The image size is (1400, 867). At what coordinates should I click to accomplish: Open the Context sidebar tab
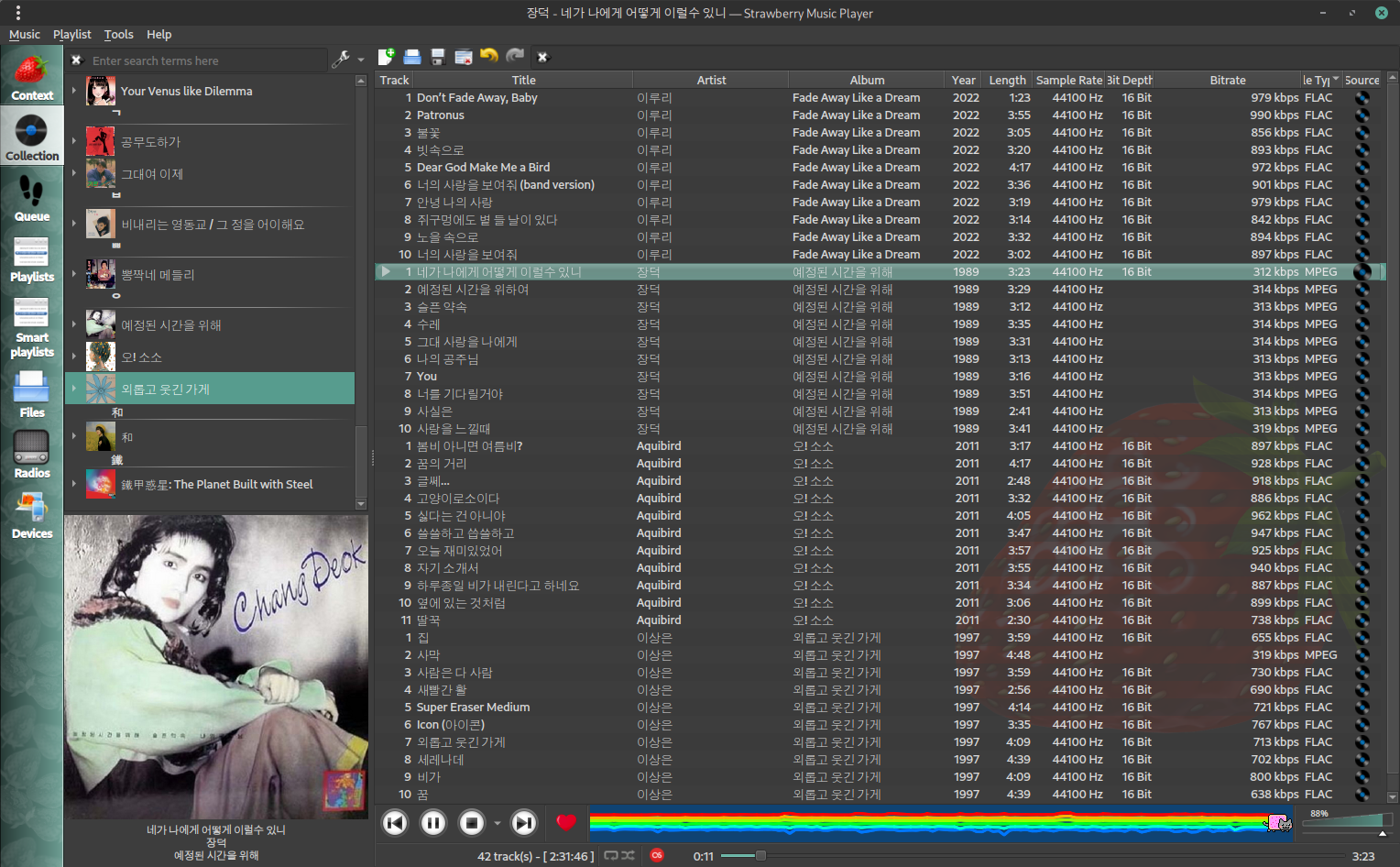(31, 77)
